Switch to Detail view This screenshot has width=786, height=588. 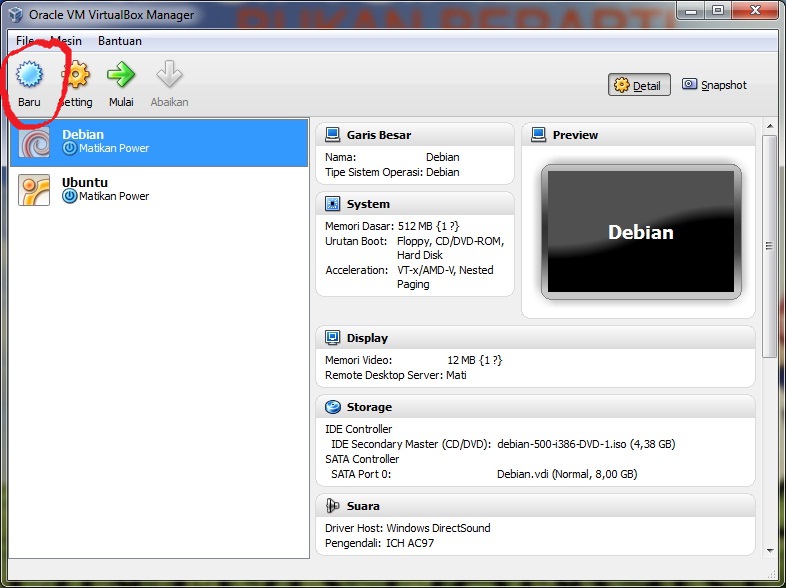coord(639,85)
